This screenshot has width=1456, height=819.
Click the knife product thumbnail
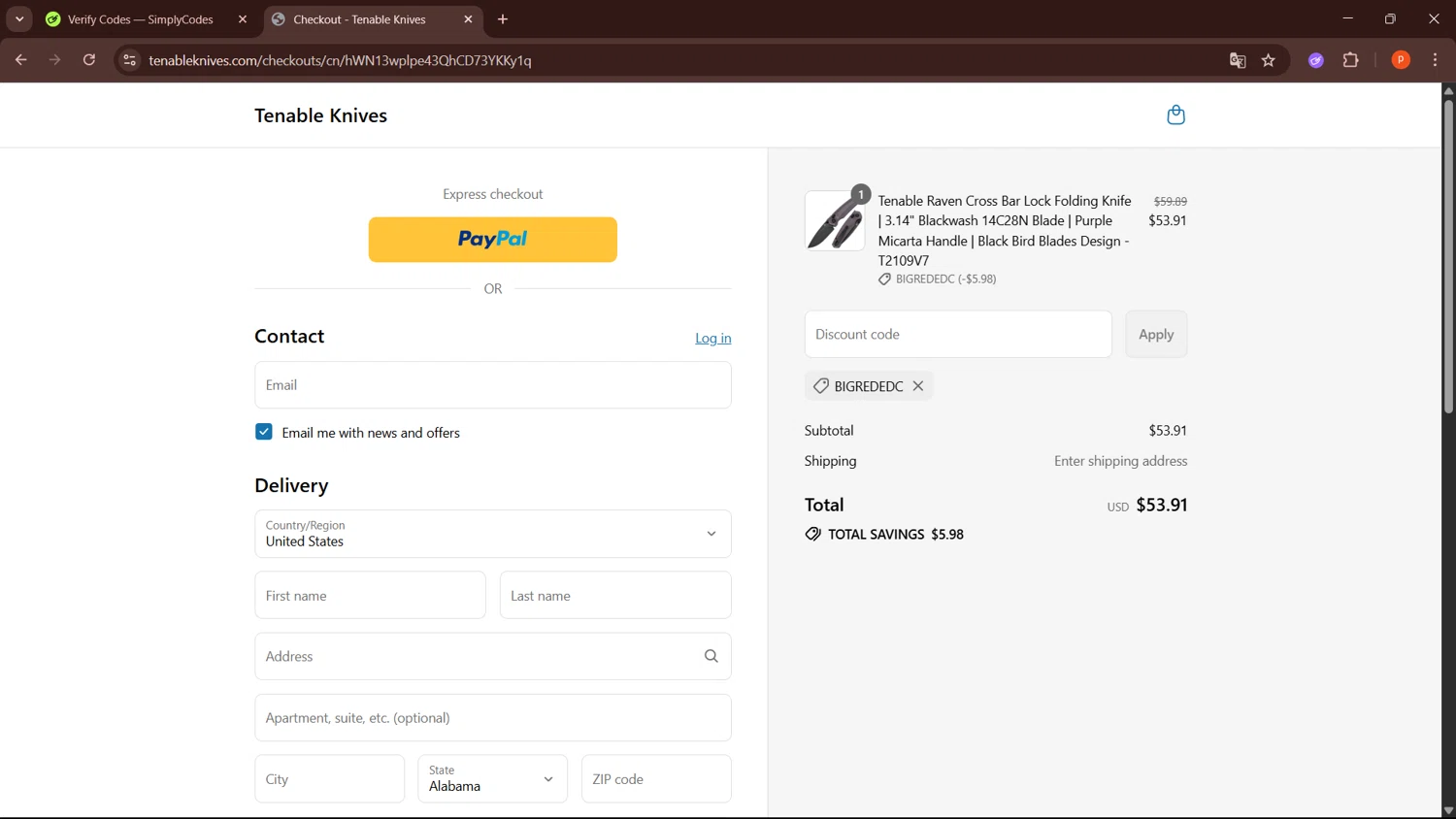pyautogui.click(x=835, y=220)
